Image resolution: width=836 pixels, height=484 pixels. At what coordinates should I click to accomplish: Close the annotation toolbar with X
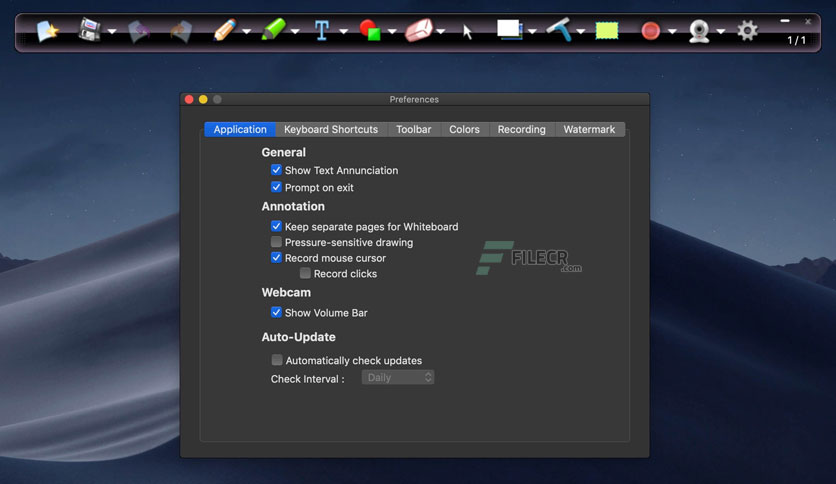point(808,21)
